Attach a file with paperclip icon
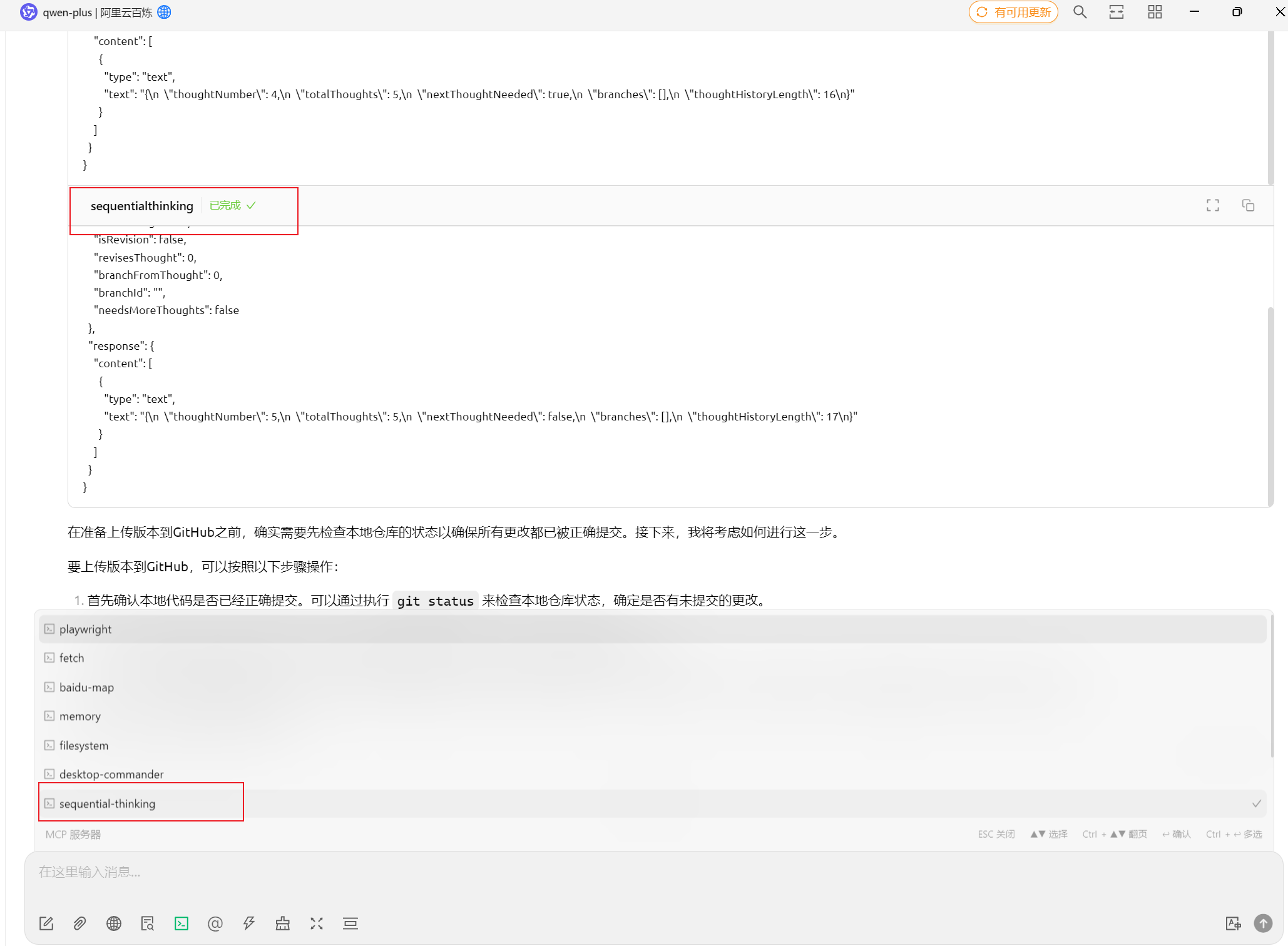The width and height of the screenshot is (1288, 946). [79, 923]
